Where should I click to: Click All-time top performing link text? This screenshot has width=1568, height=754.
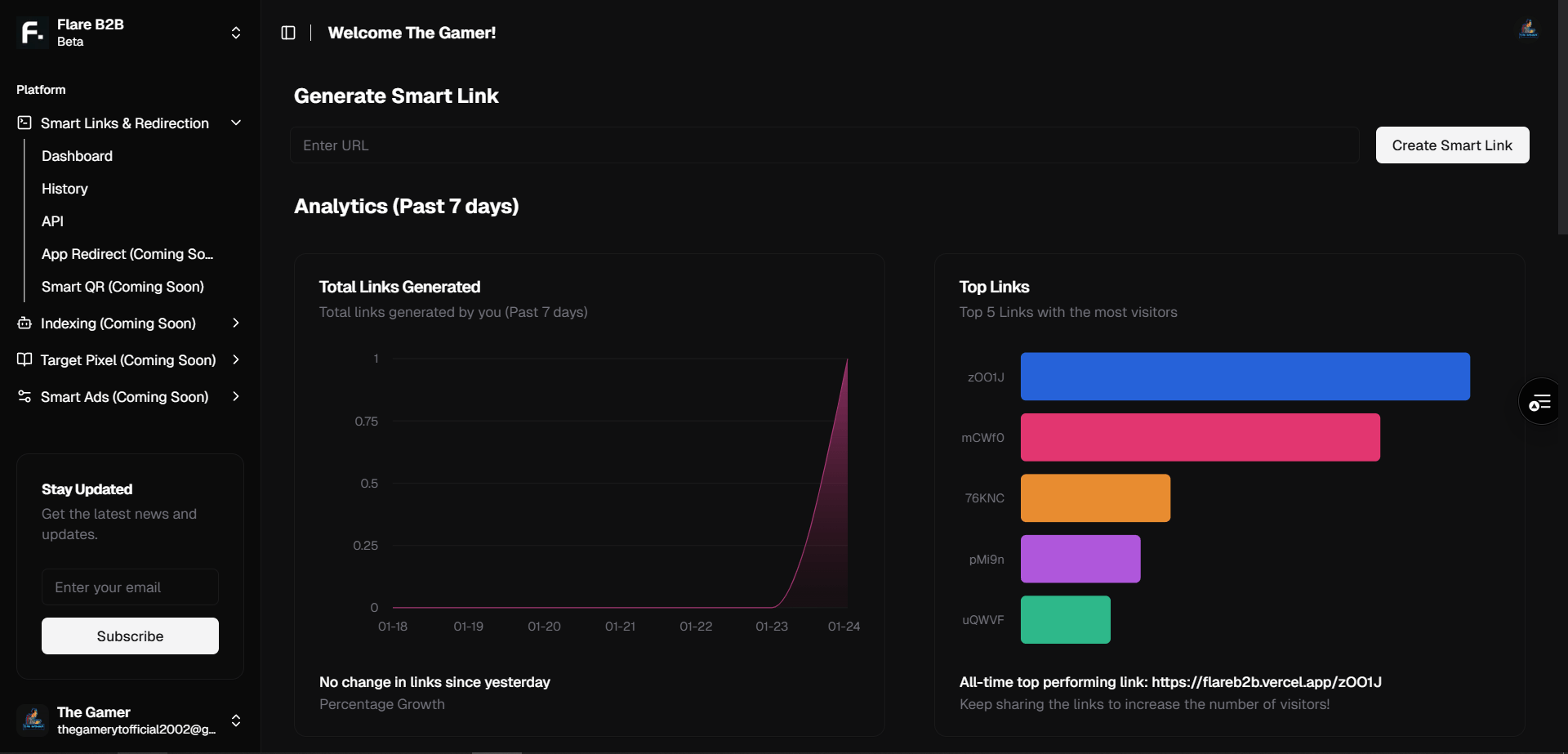[x=1170, y=682]
